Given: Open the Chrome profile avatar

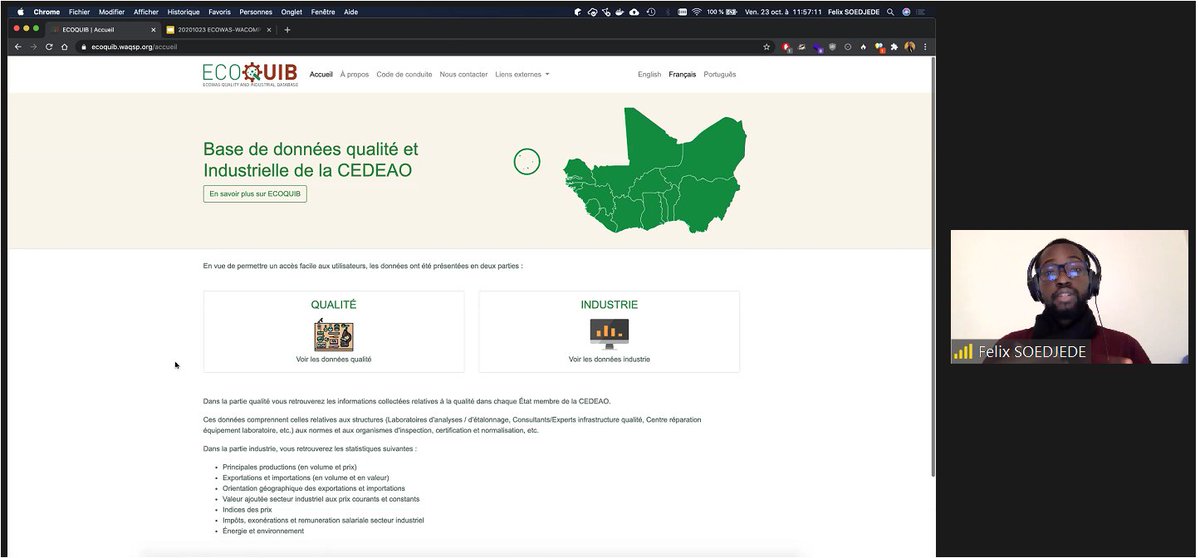Looking at the screenshot, I should 909,47.
